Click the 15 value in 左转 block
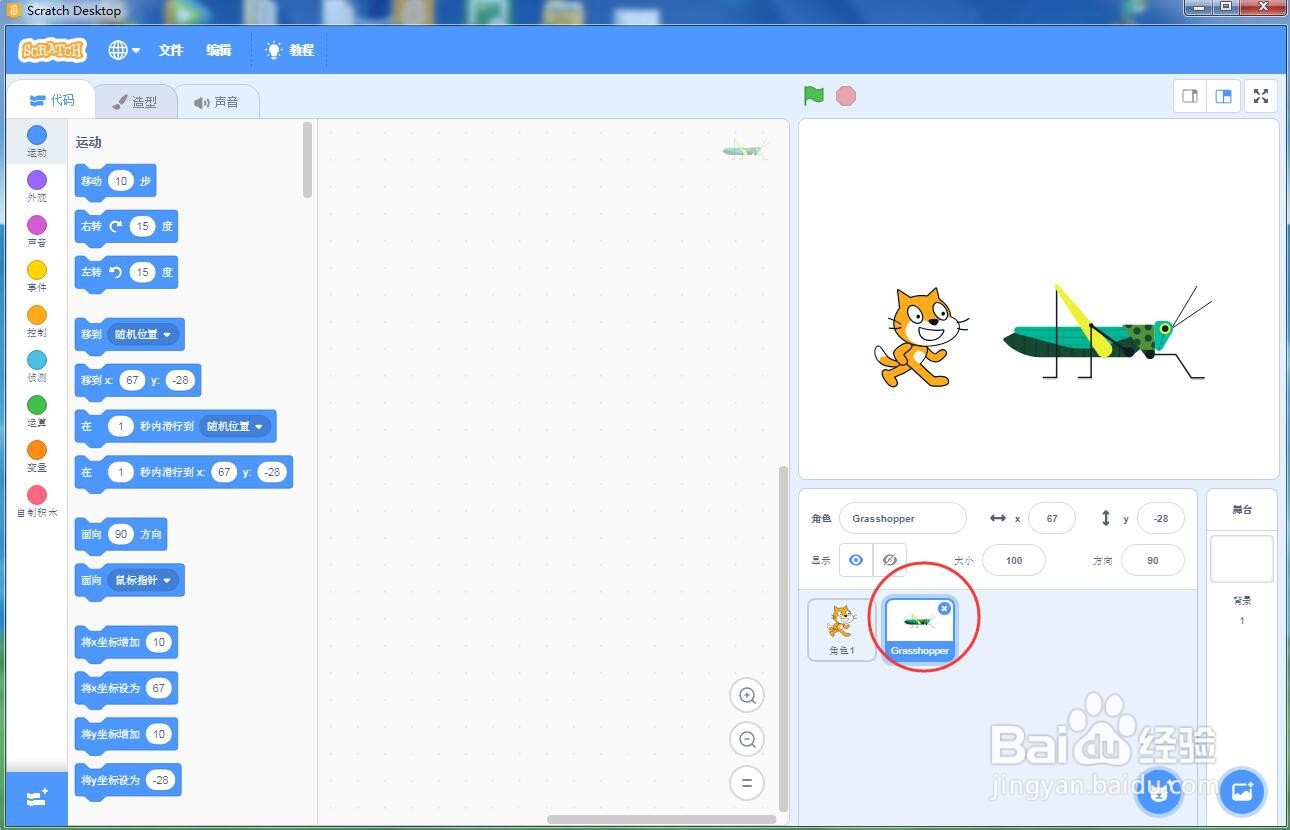The height and width of the screenshot is (830, 1290). 142,272
